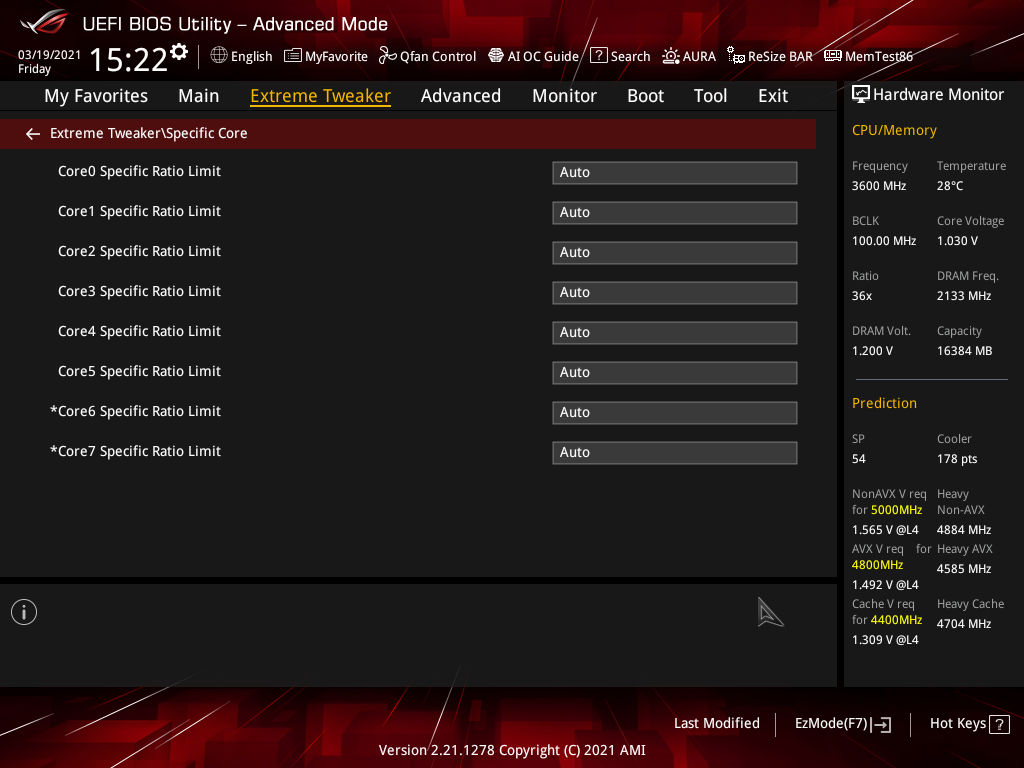Click the globe language icon

click(x=219, y=56)
